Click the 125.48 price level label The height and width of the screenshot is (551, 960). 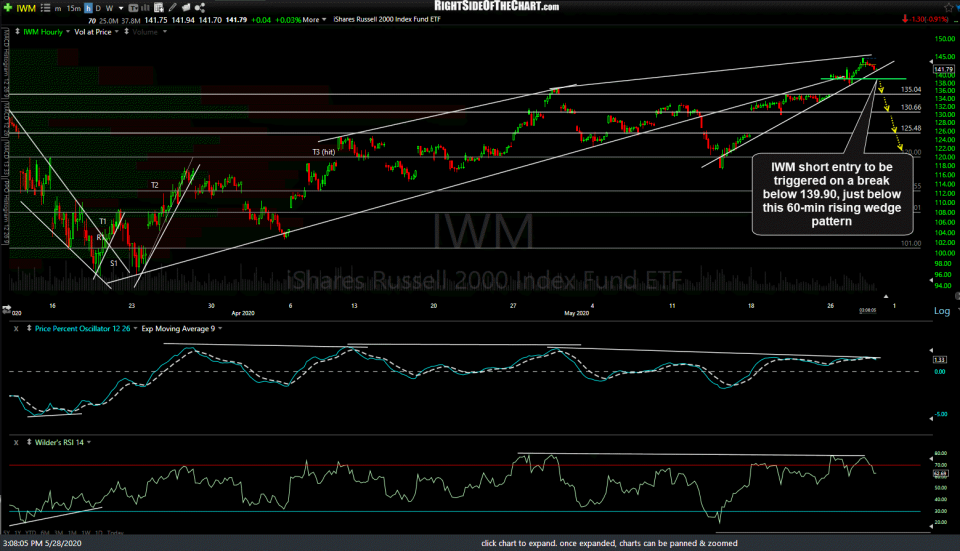[911, 128]
